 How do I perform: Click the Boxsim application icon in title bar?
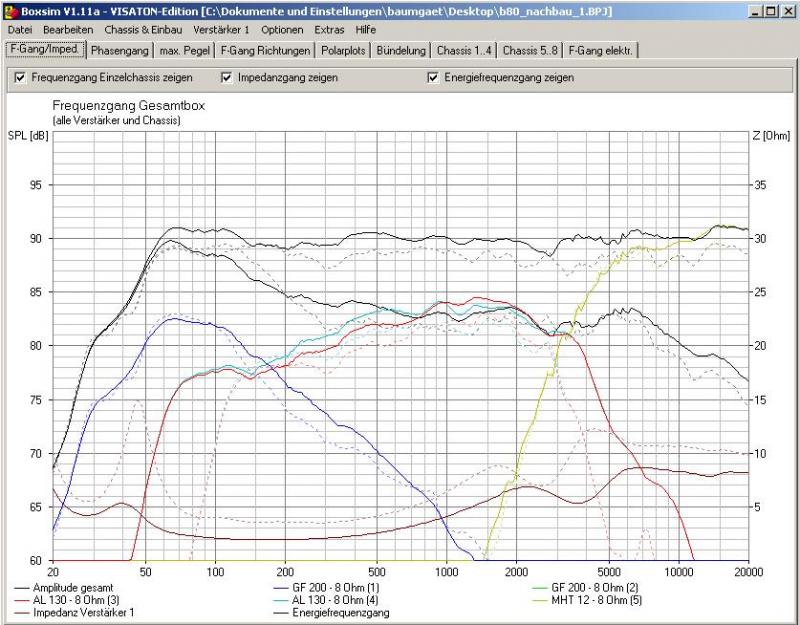pyautogui.click(x=10, y=11)
